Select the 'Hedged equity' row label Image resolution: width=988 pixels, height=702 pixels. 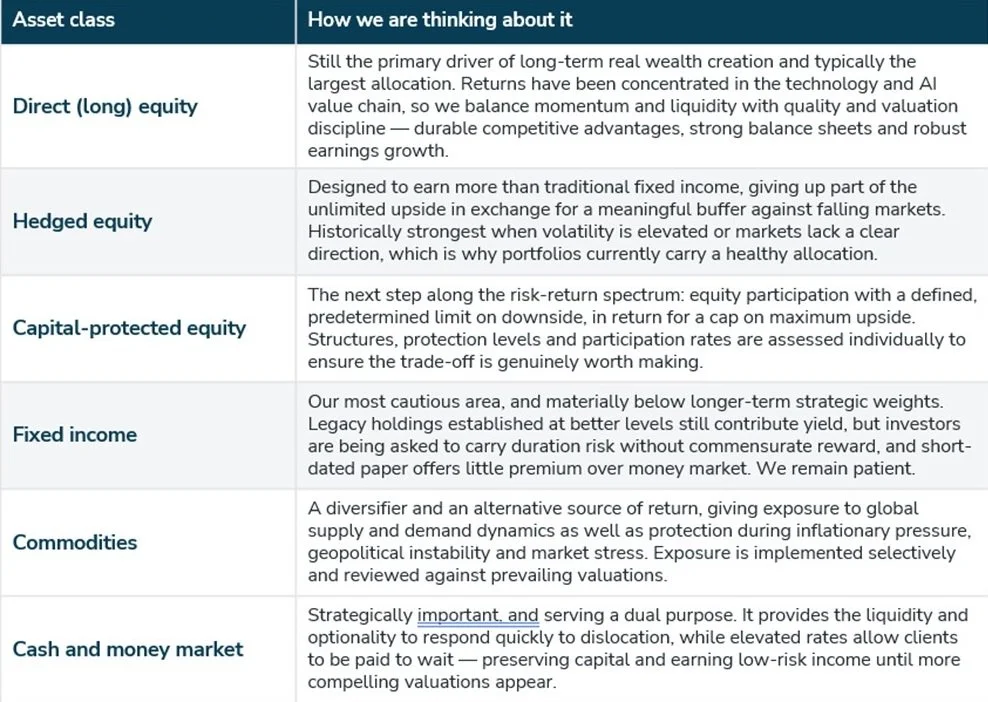[83, 221]
